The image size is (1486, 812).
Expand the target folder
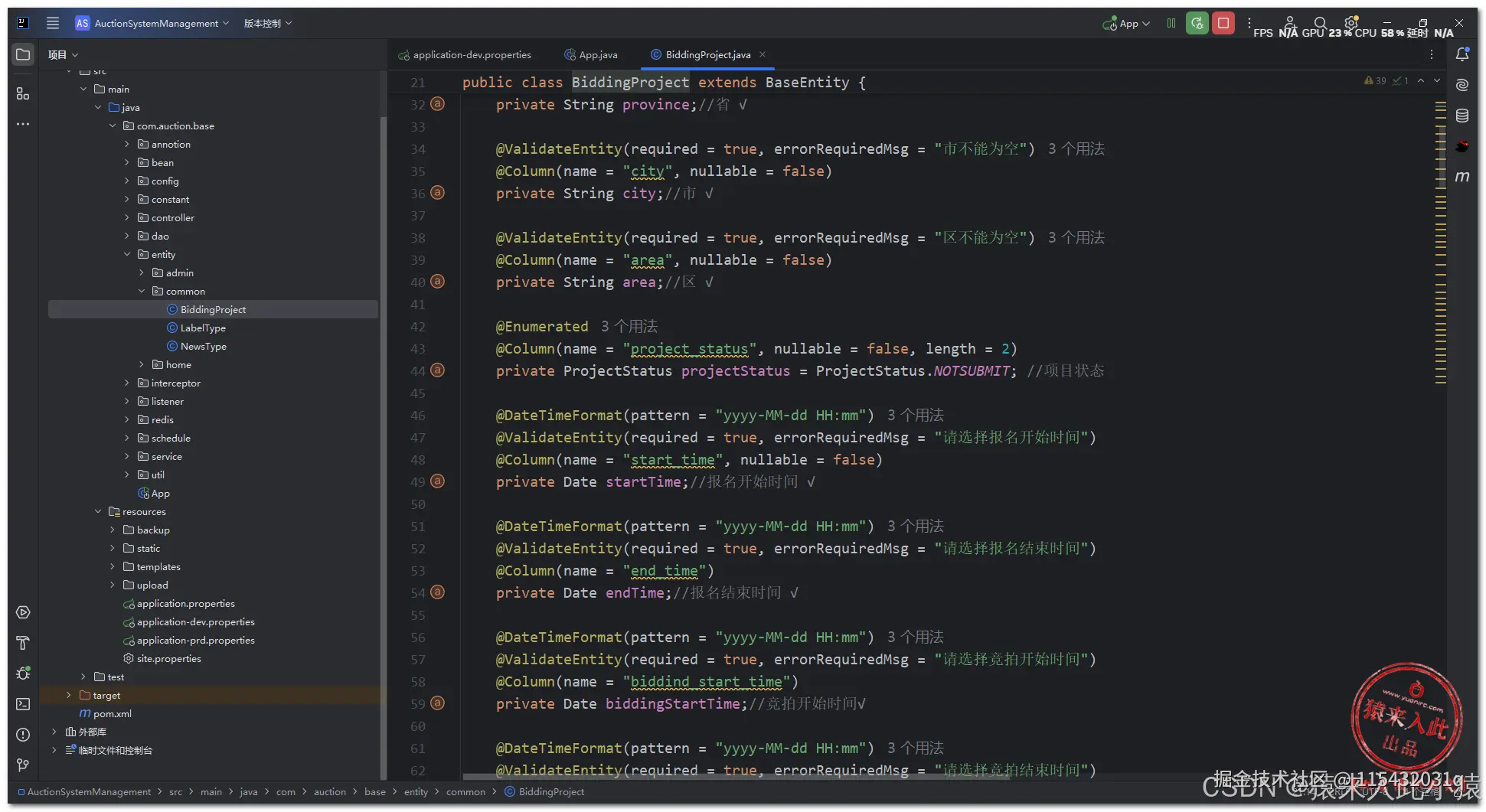click(69, 695)
